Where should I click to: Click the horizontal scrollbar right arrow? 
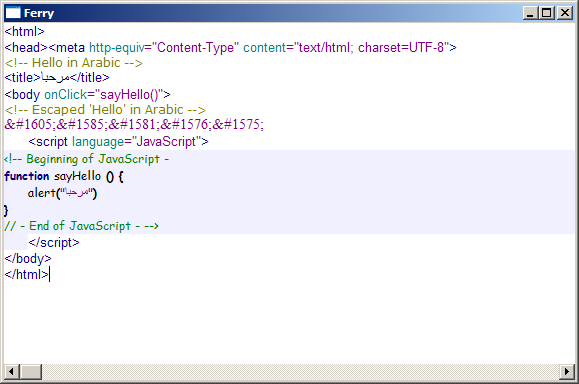click(x=567, y=371)
